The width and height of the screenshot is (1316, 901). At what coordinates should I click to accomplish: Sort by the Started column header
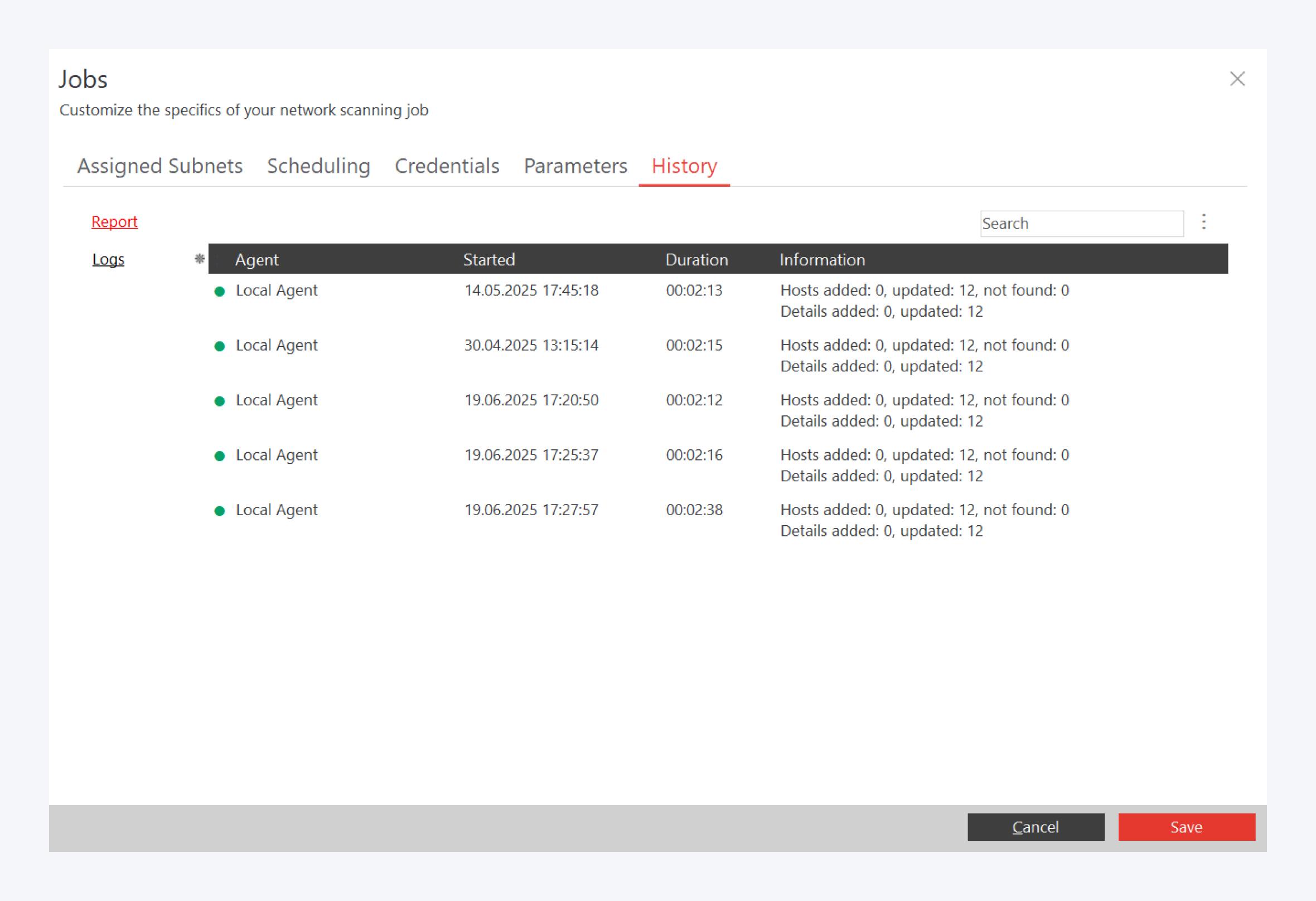pyautogui.click(x=488, y=259)
